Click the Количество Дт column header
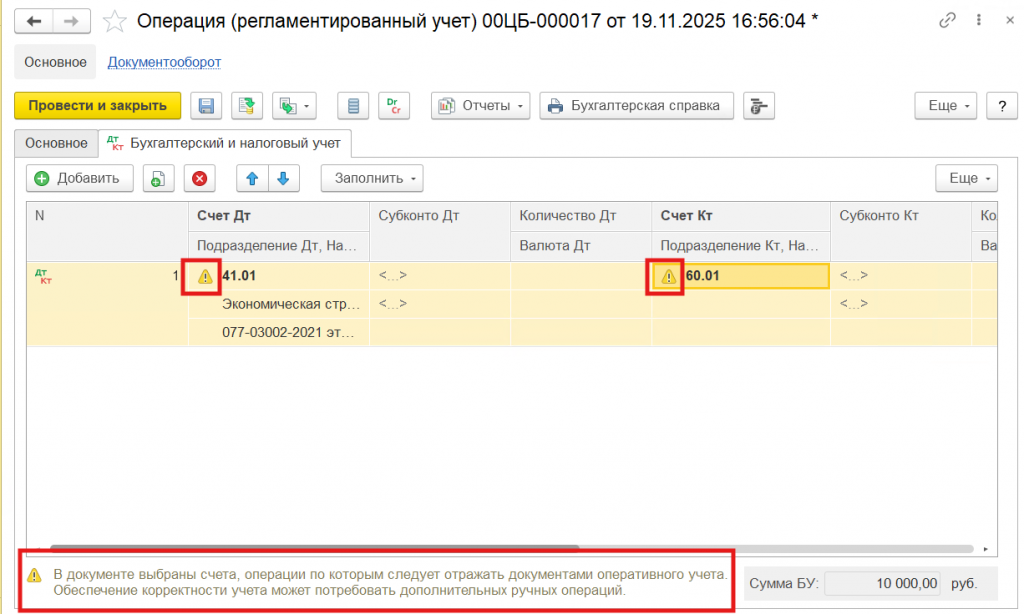This screenshot has width=1024, height=614. [581, 216]
